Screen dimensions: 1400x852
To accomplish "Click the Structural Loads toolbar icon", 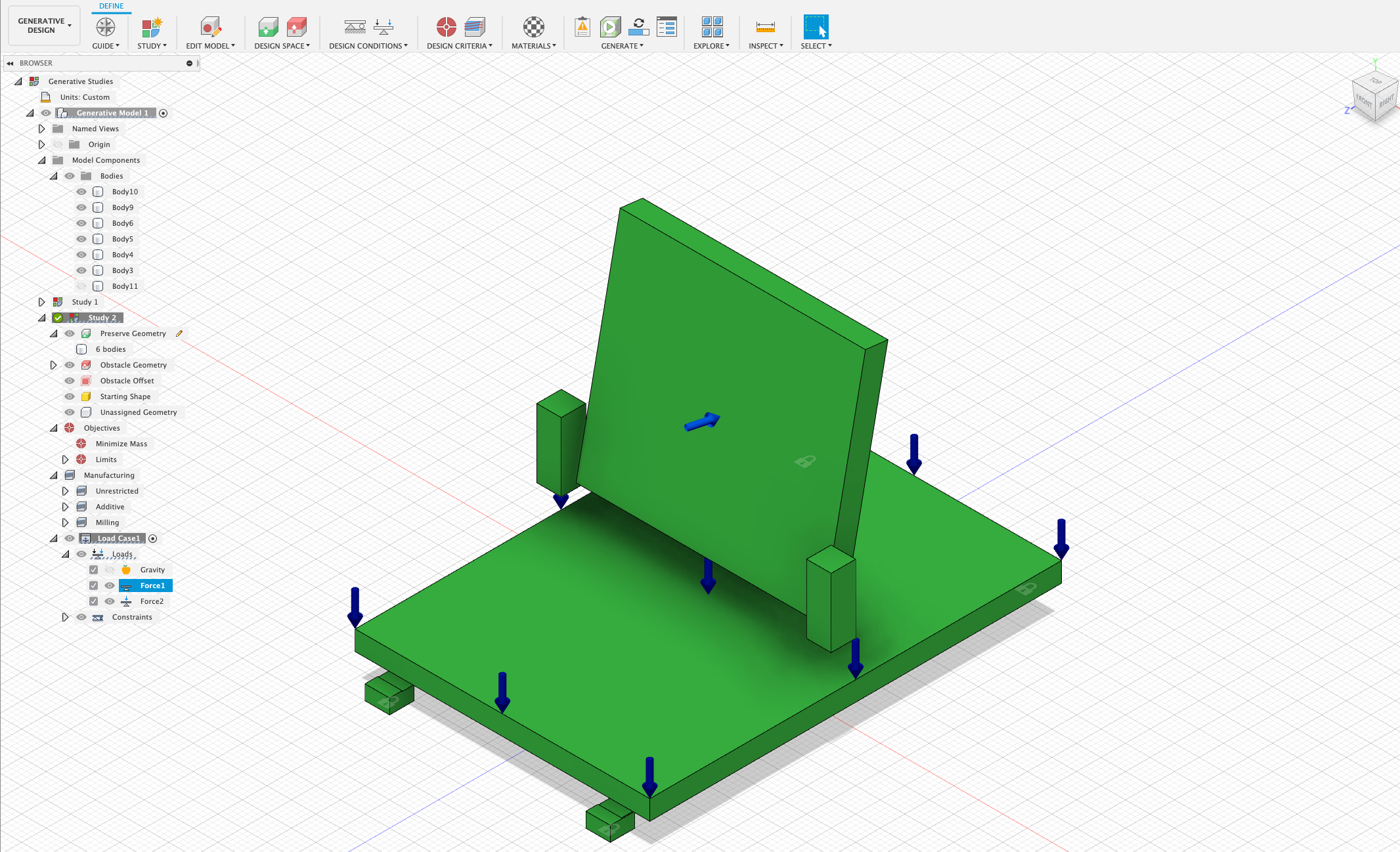I will 383,28.
